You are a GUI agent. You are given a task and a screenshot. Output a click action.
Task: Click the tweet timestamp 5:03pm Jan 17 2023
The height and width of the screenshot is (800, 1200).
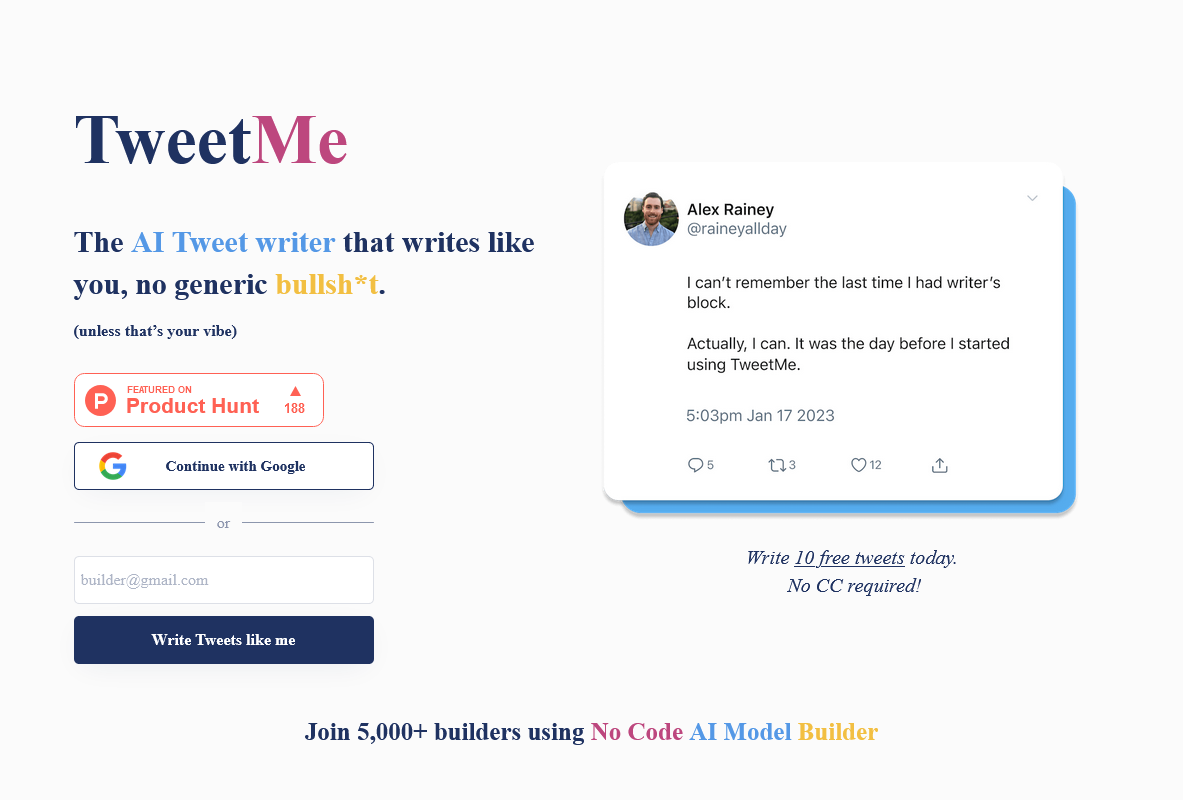[760, 415]
